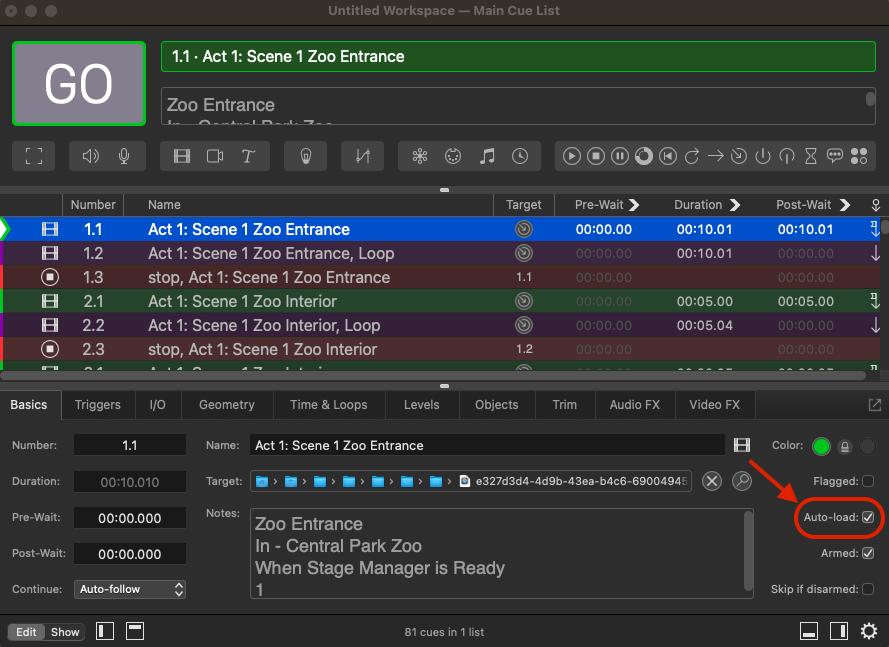Image resolution: width=889 pixels, height=647 pixels.
Task: Disable the Auto-load checkbox
Action: point(868,517)
